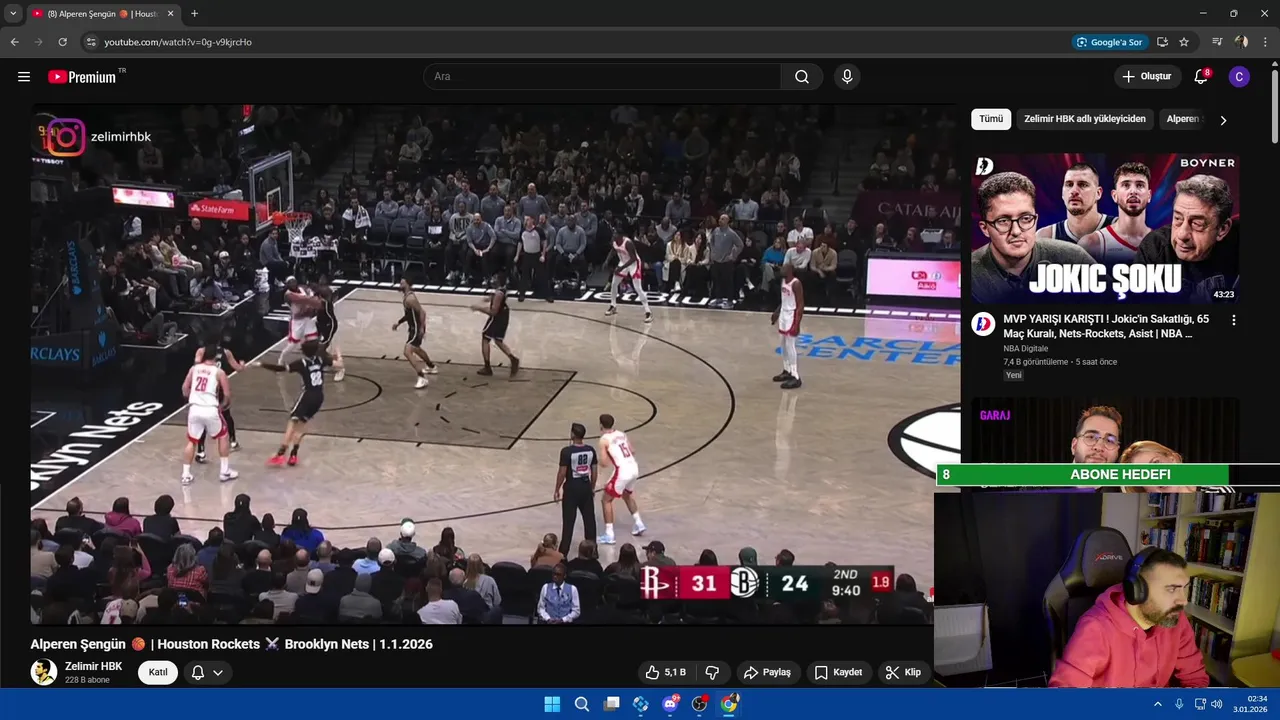Viewport: 1280px width, 720px height.
Task: View site information icon in address bar
Action: coord(90,42)
